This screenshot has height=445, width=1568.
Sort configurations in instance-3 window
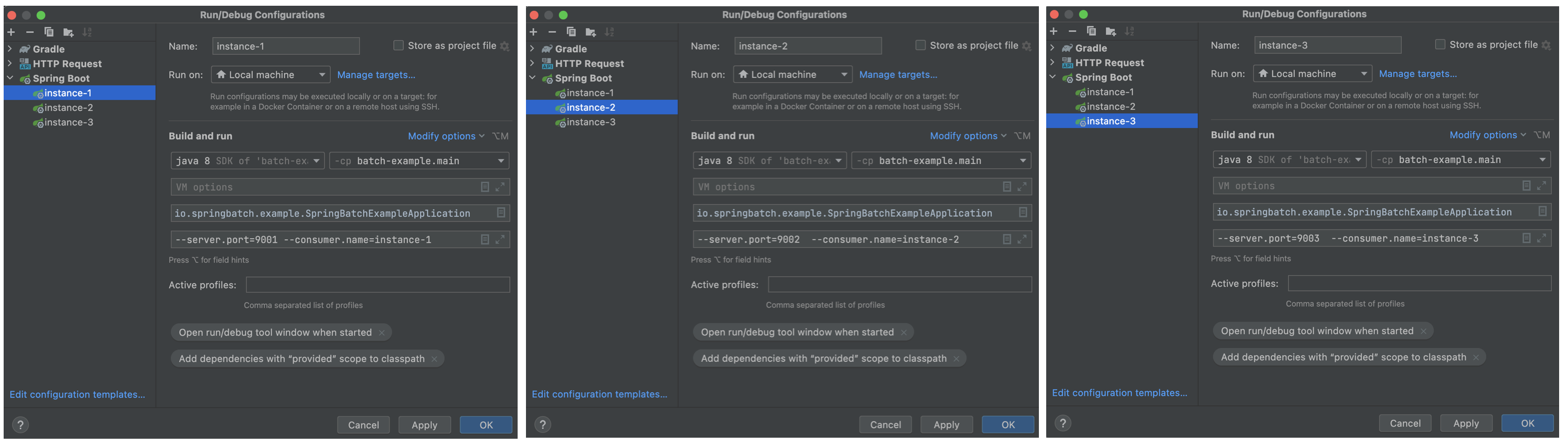[x=1130, y=32]
